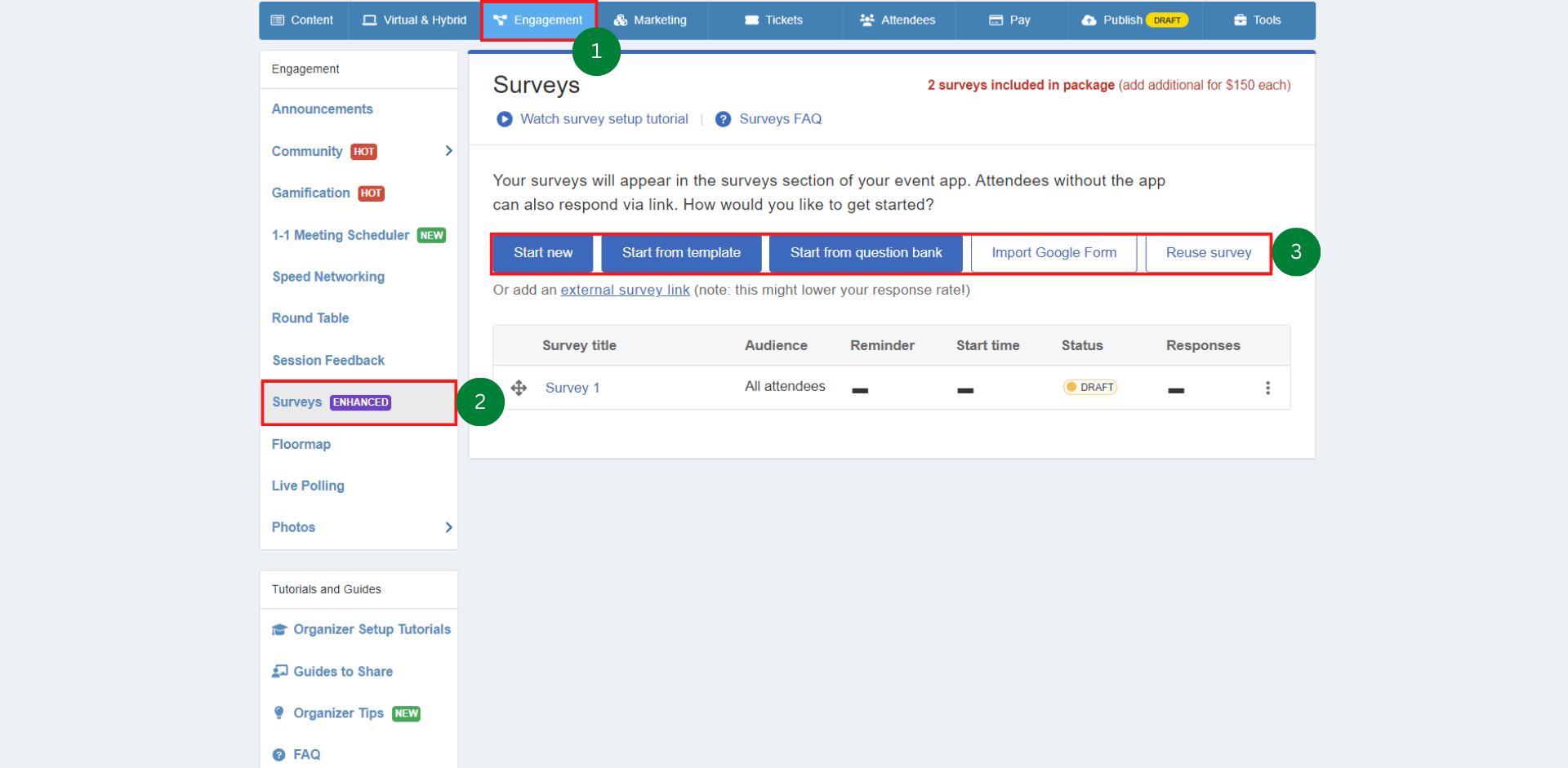Expand the Photos sidebar section
The height and width of the screenshot is (768, 1568).
coord(448,527)
